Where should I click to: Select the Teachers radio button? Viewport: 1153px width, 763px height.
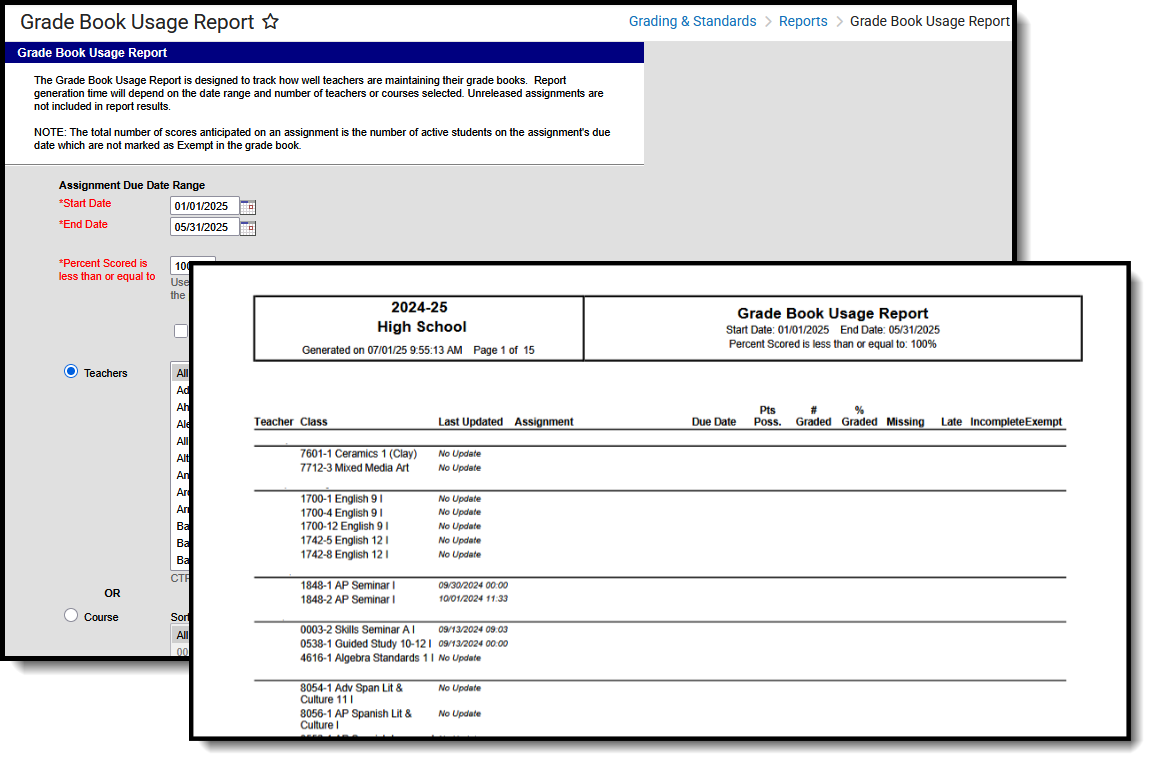[x=71, y=371]
